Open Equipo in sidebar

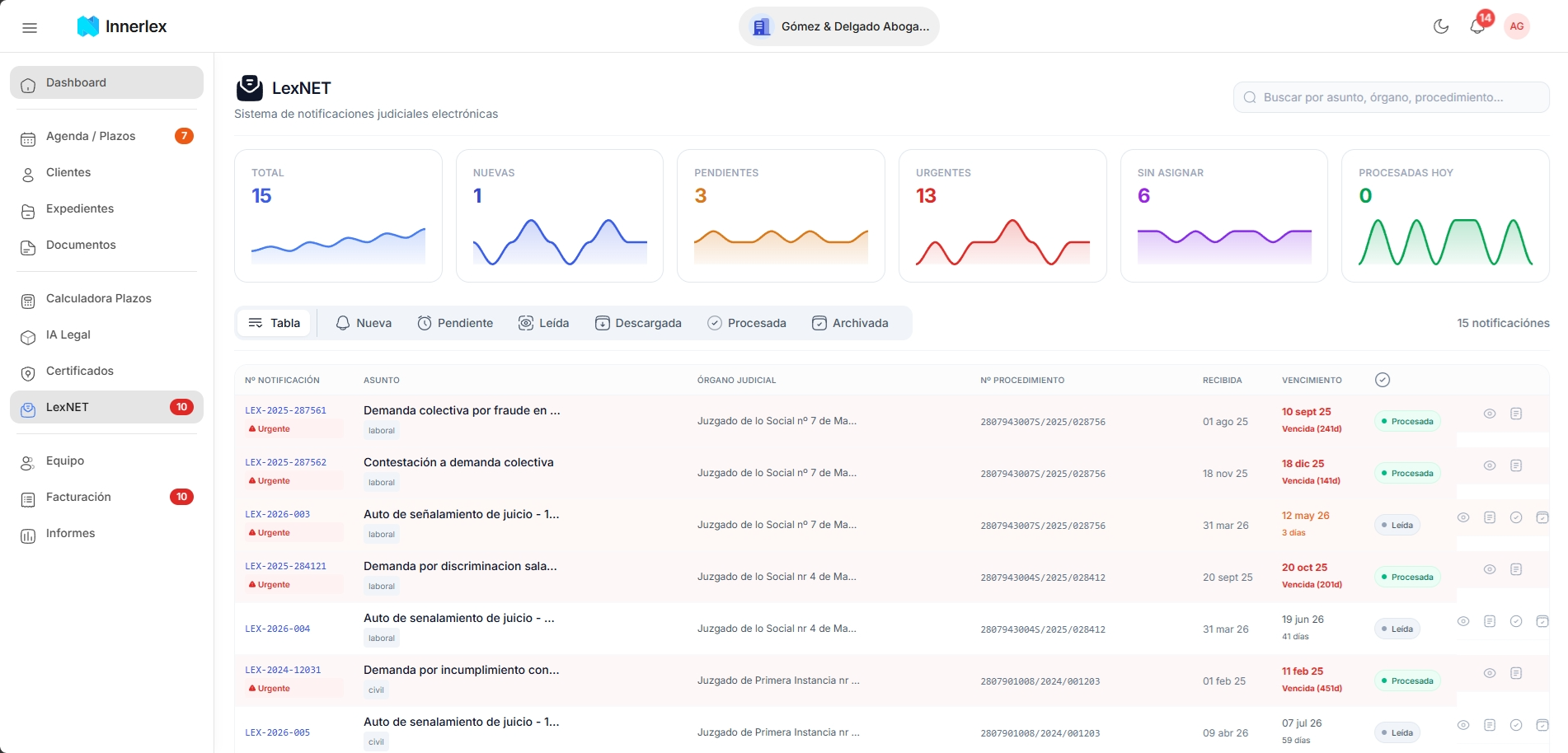106,461
